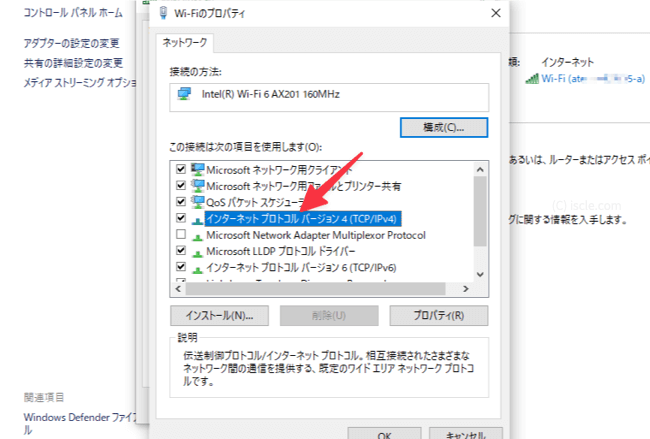Click the インストール(N)... button
The height and width of the screenshot is (439, 650).
tap(219, 316)
